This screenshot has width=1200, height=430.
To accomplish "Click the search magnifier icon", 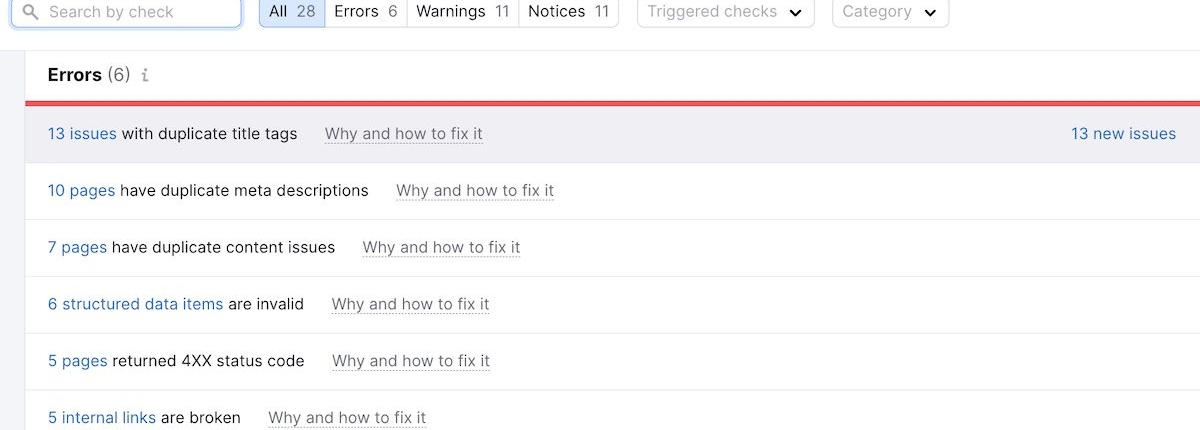I will tap(31, 12).
